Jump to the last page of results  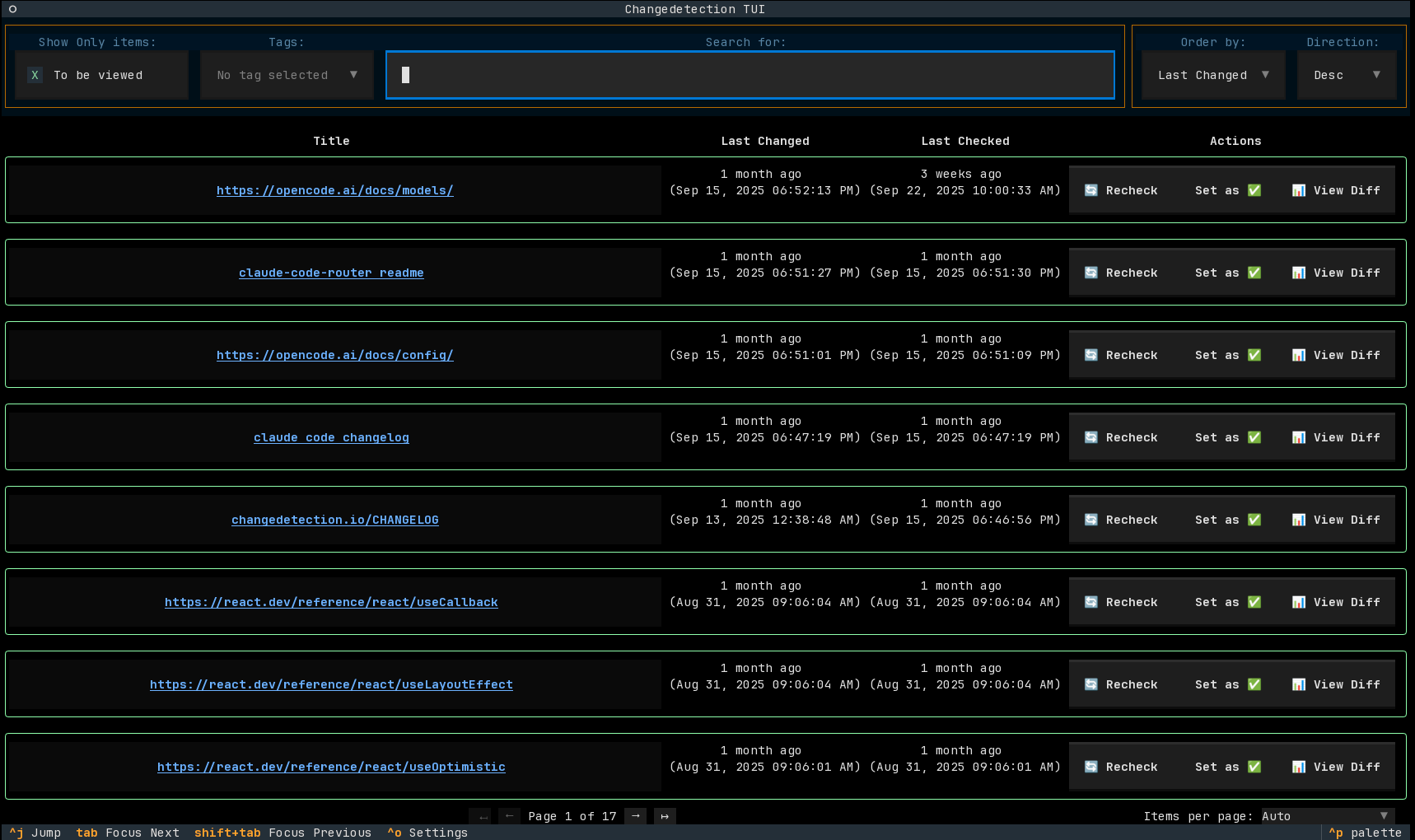[665, 816]
